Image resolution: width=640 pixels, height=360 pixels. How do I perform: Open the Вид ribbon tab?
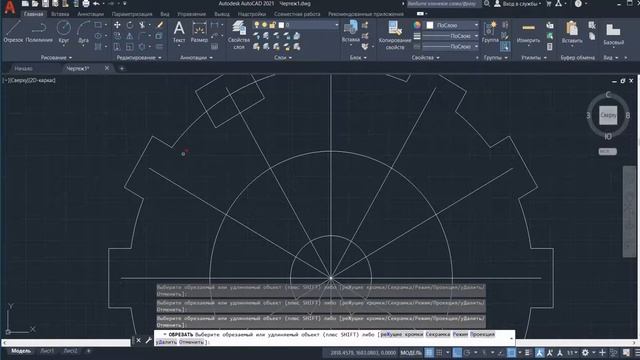164,14
